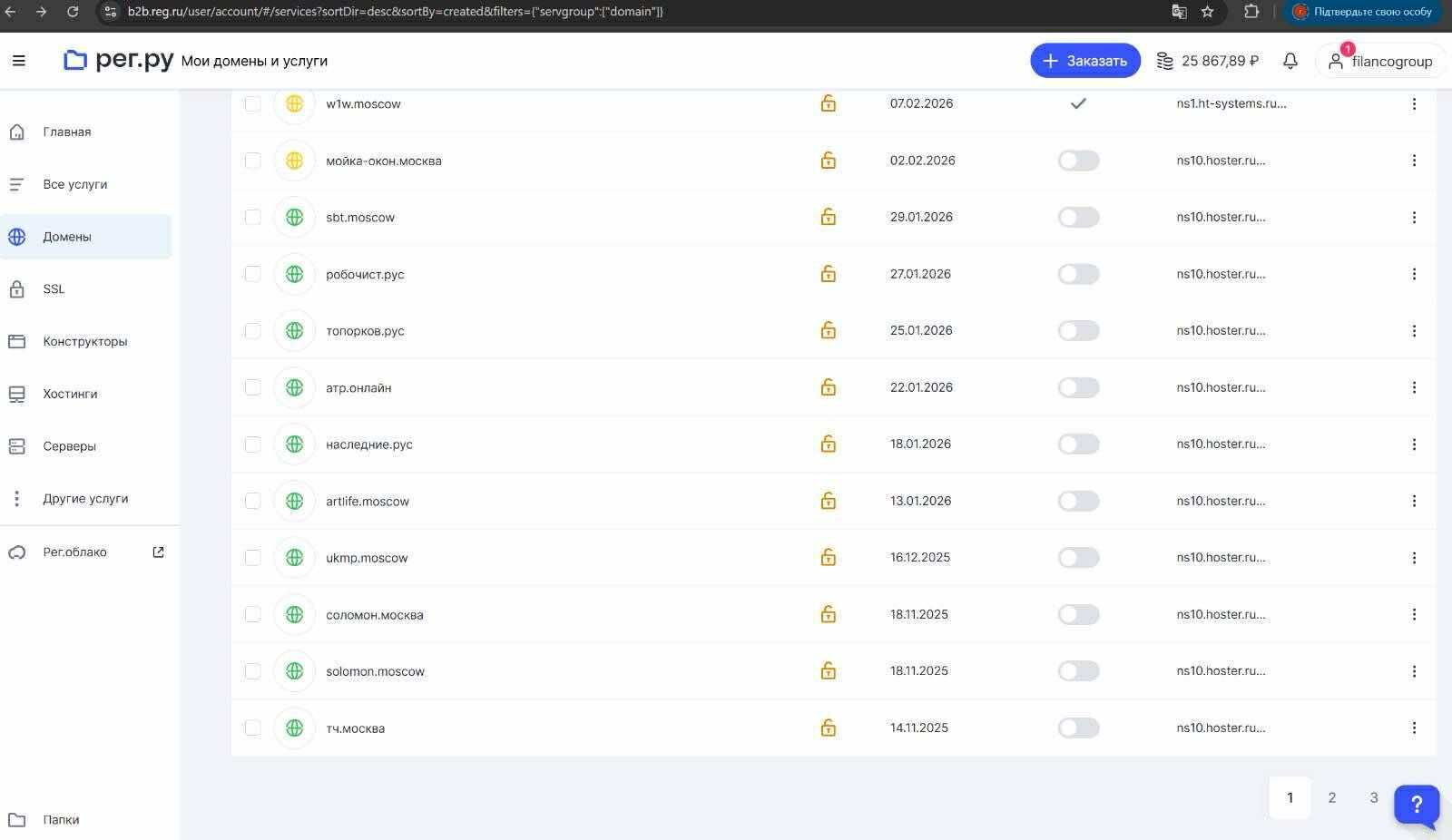Select the checkbox for топорков.рус

252,331
